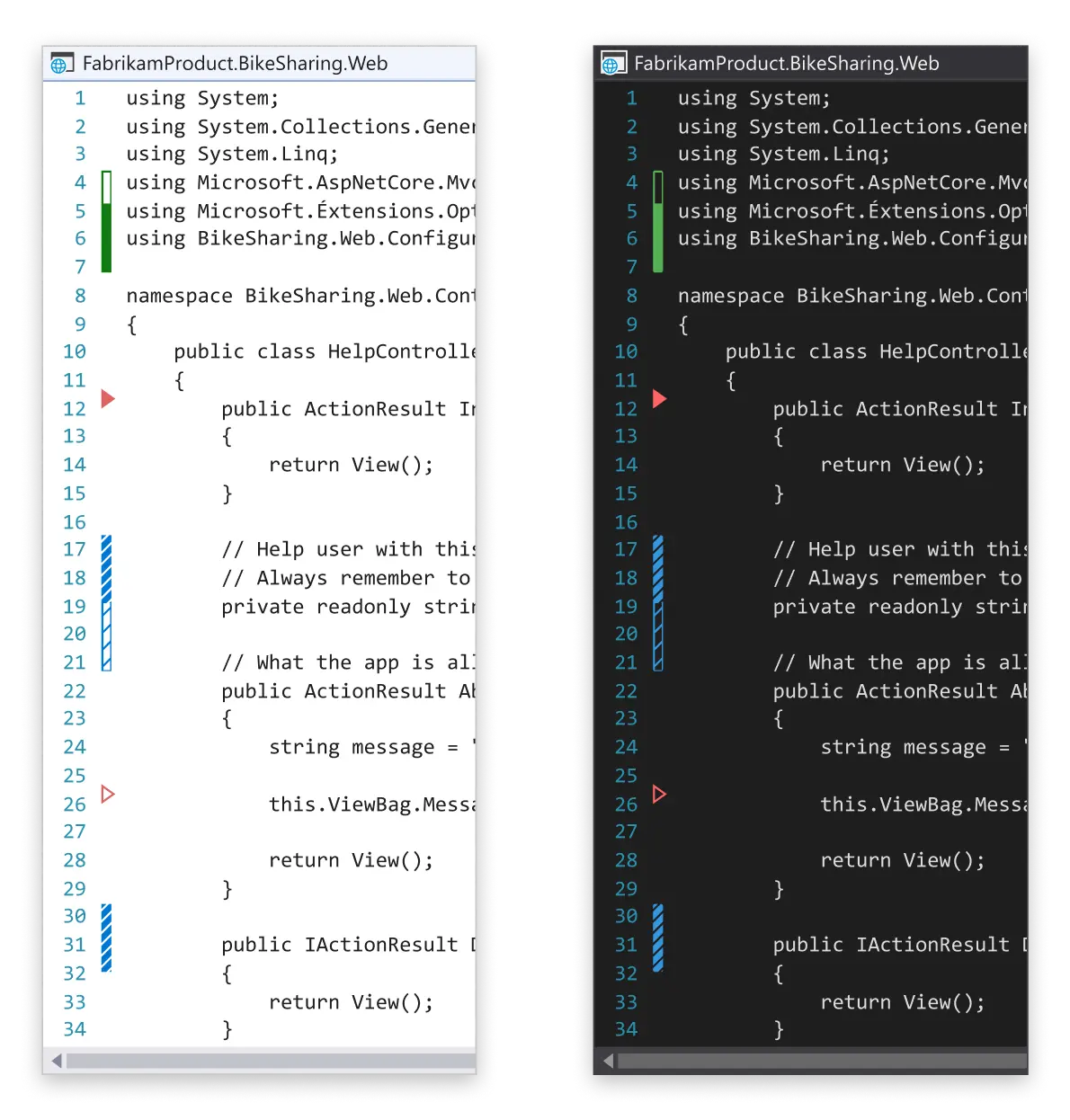The height and width of the screenshot is (1120, 1070).
Task: Click the web file icon in dark theme tab
Action: [x=612, y=64]
